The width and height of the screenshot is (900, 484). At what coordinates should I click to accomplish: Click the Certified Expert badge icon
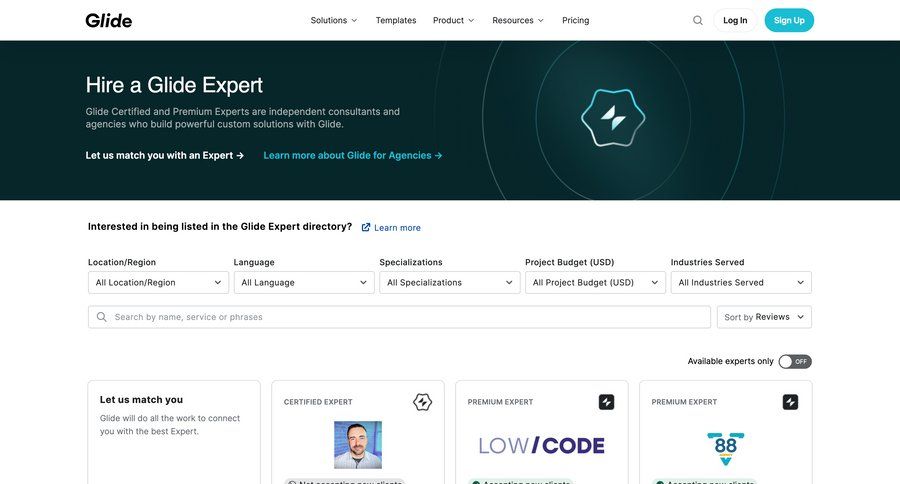(x=422, y=402)
